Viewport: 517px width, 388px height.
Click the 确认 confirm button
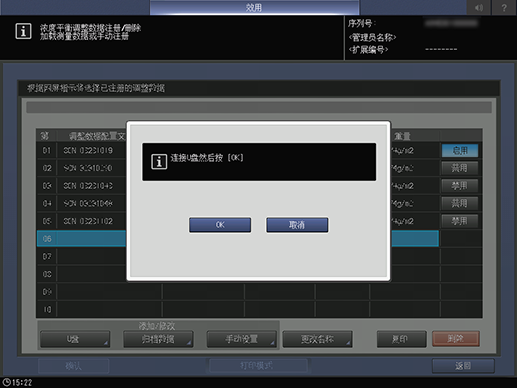click(74, 366)
